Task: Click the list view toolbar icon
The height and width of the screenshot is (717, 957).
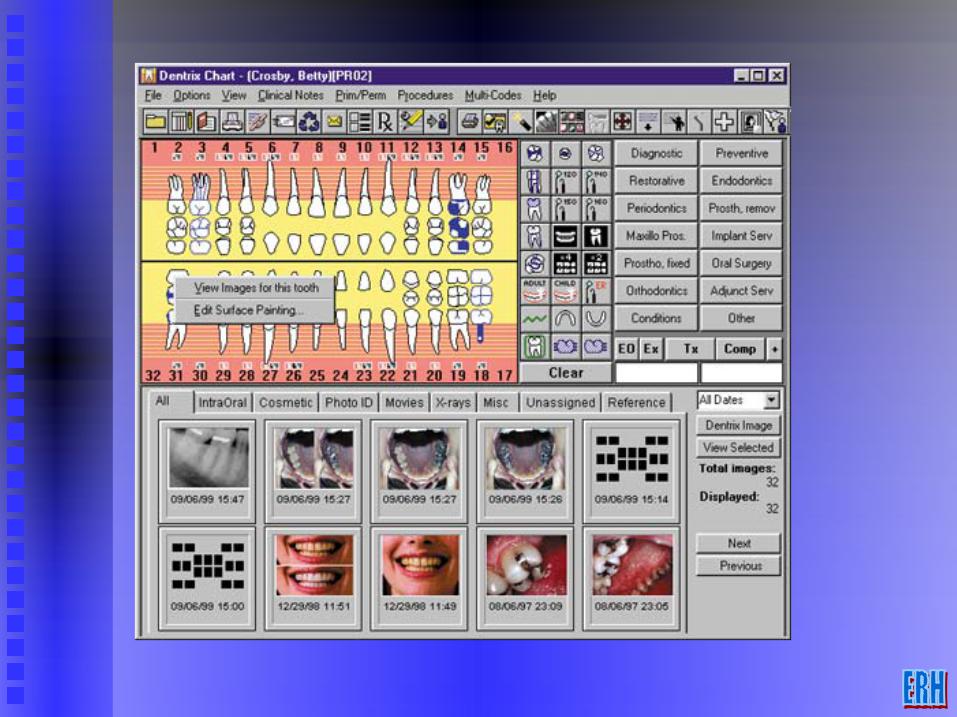Action: 359,121
